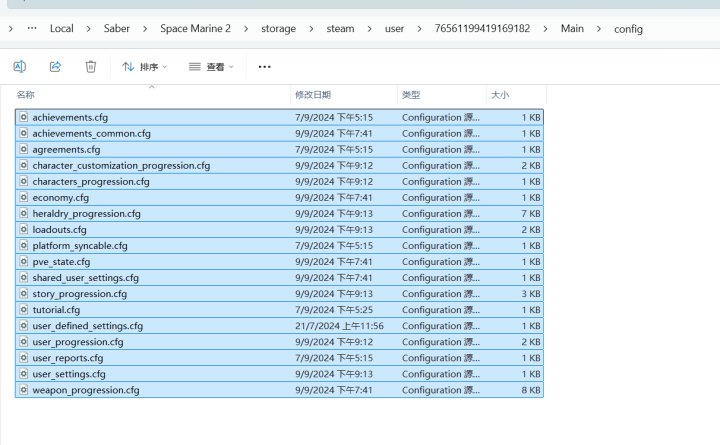Go to the Saber folder in breadcrumb
The image size is (720, 445).
(x=120, y=29)
